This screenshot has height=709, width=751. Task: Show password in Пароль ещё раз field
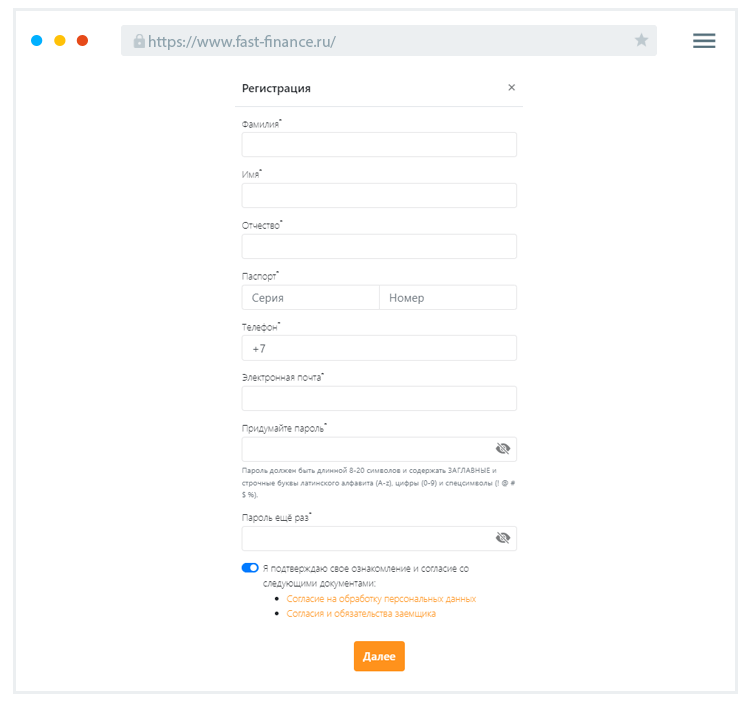click(x=503, y=538)
